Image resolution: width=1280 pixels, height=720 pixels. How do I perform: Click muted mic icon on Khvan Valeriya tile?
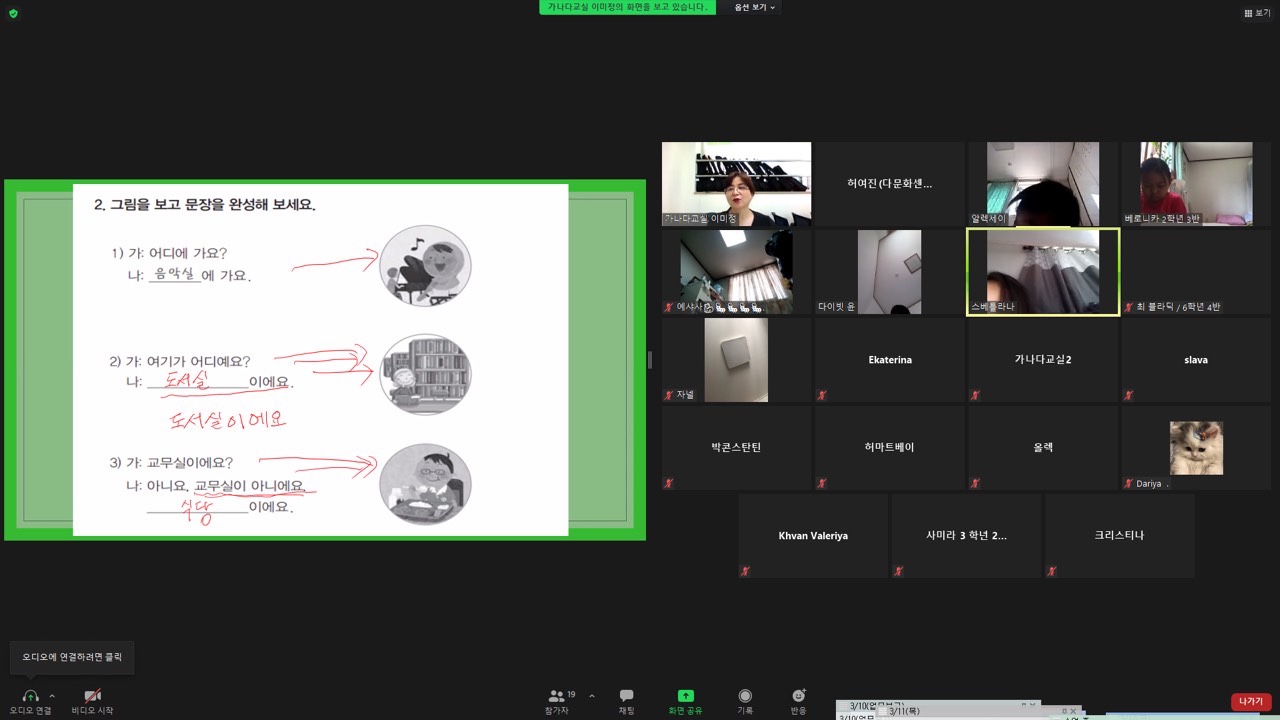746,571
